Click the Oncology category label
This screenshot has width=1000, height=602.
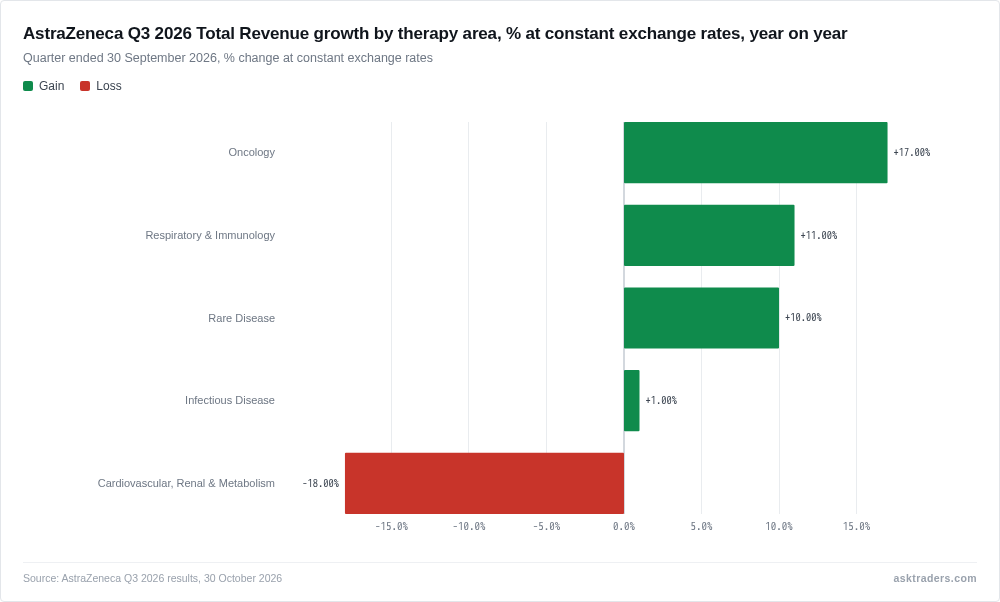pos(251,152)
